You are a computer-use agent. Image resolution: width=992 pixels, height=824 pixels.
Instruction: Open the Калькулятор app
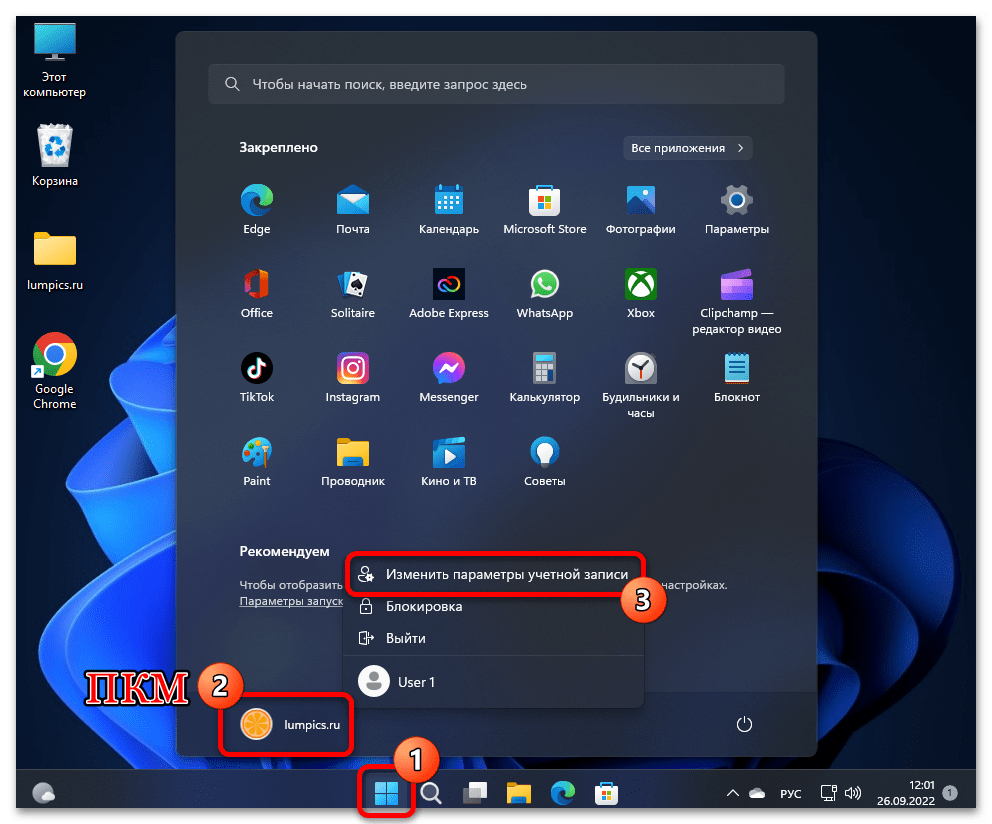(x=545, y=378)
